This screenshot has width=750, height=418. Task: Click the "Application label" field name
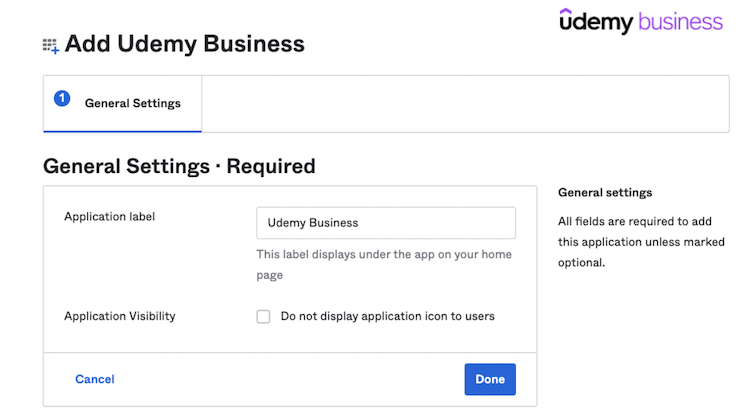[110, 216]
